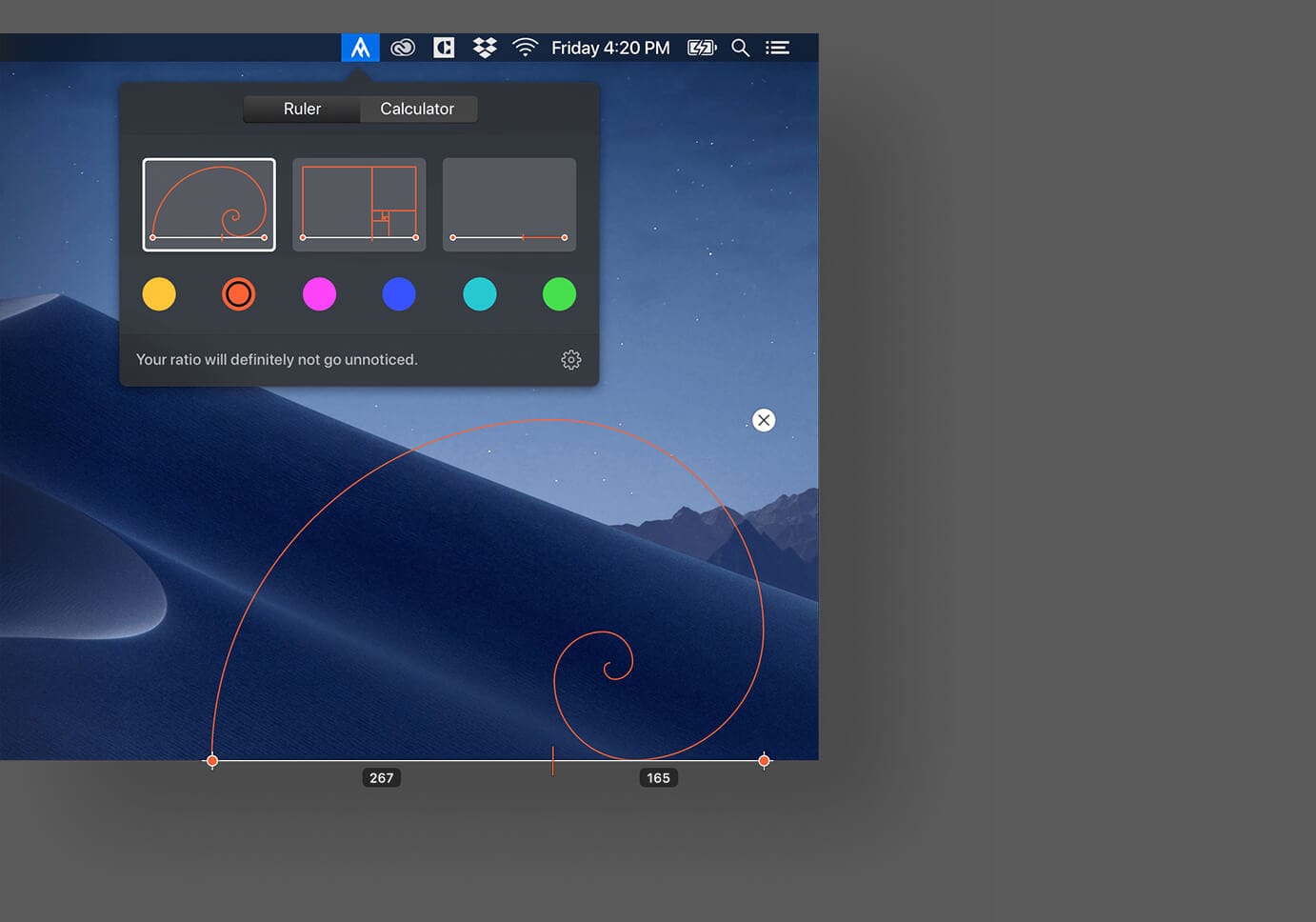The height and width of the screenshot is (922, 1316).
Task: Select the golden spiral template thumbnail
Action: (209, 204)
